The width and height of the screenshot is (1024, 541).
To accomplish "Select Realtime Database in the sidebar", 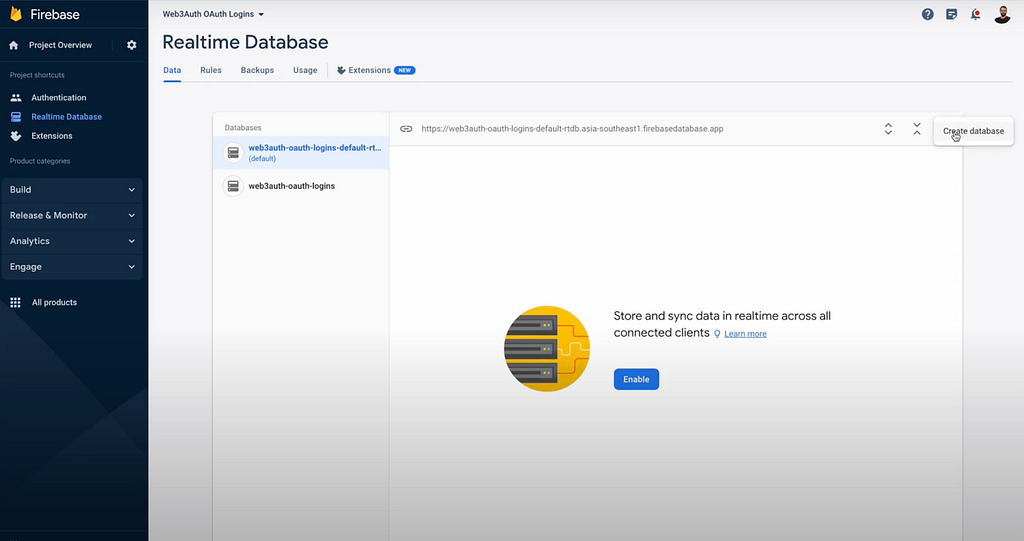I will [67, 116].
